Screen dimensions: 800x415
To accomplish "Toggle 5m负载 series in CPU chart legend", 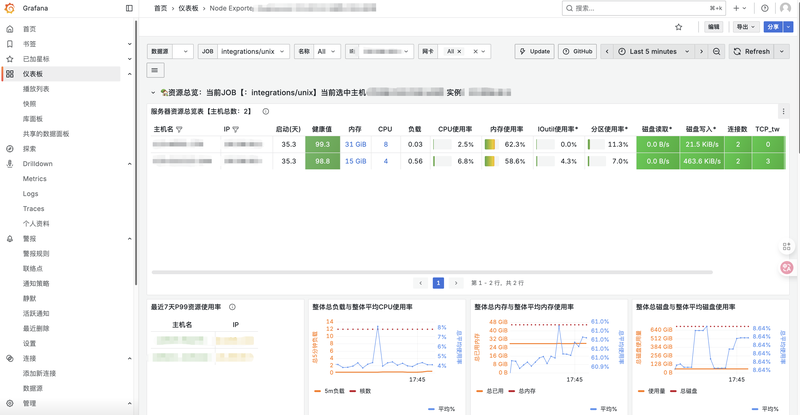I will click(336, 390).
